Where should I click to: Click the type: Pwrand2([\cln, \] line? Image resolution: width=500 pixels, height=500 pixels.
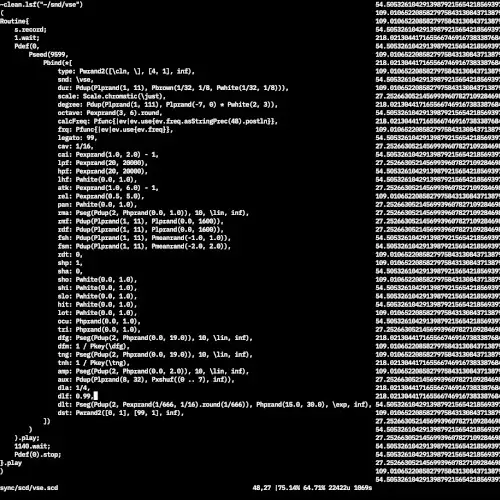click(126, 71)
